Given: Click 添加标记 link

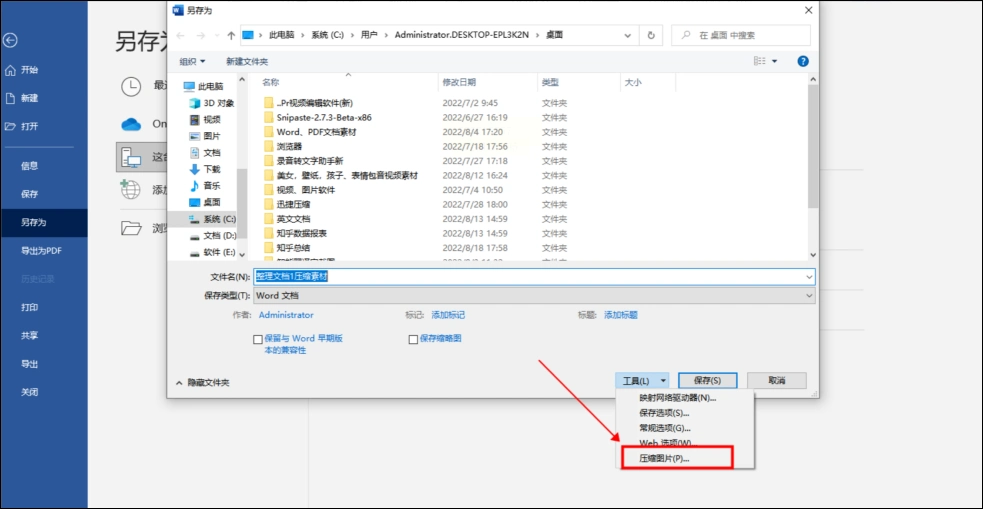Looking at the screenshot, I should click(x=448, y=315).
